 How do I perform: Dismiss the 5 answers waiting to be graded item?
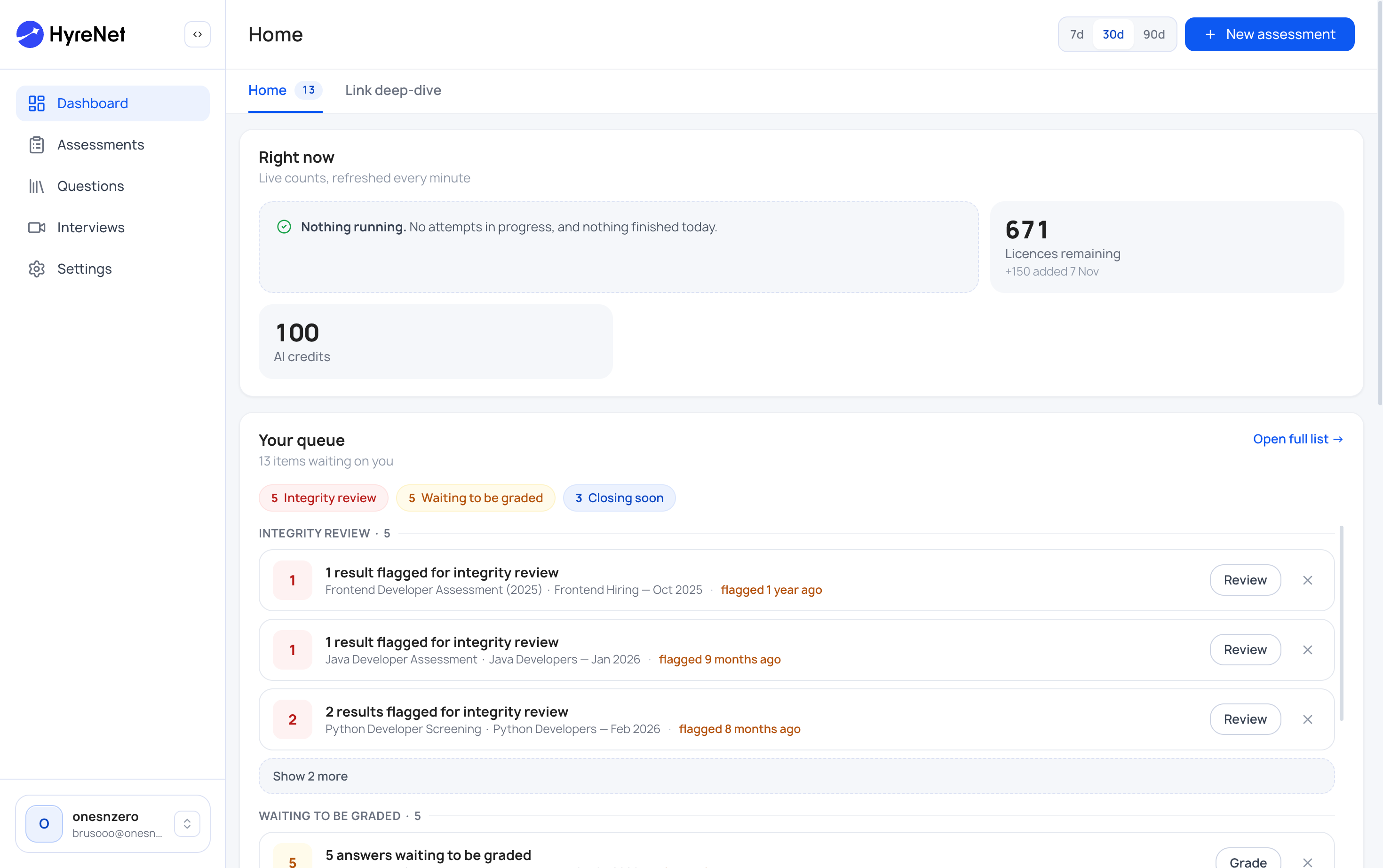[1308, 862]
